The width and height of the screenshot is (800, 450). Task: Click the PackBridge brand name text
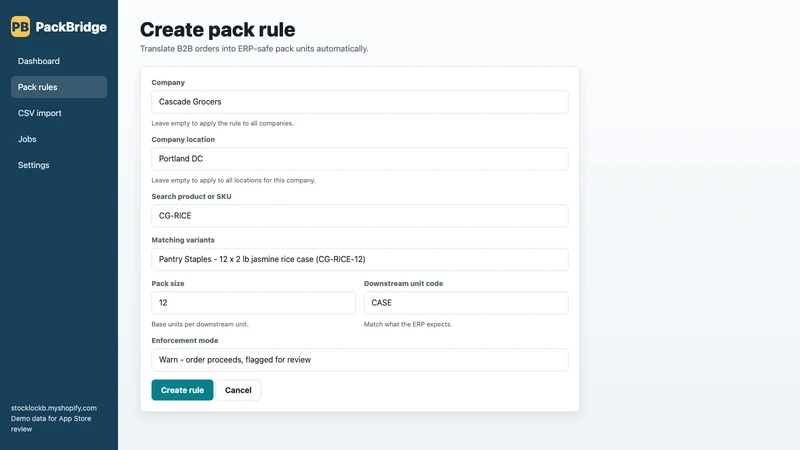(x=71, y=27)
